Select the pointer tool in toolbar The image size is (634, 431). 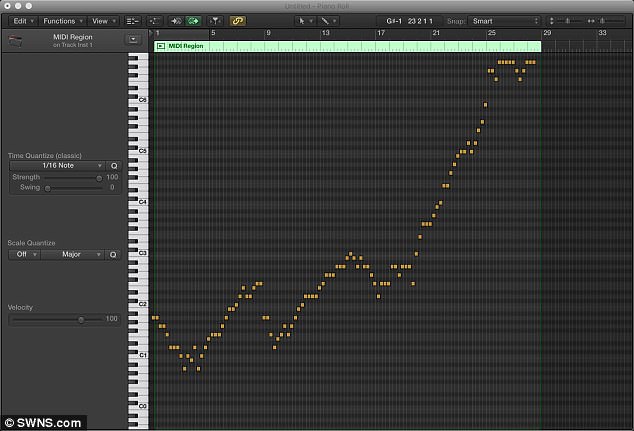point(302,20)
